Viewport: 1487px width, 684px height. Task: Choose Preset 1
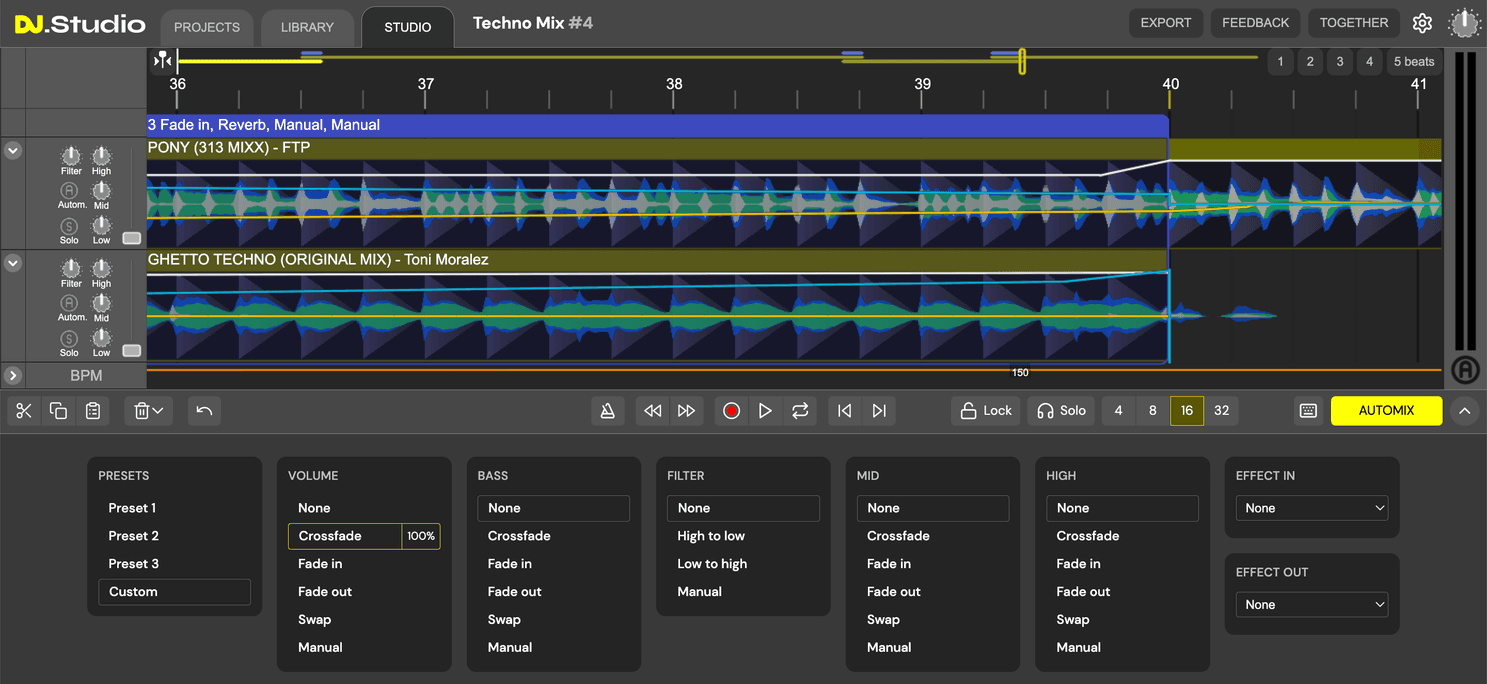[x=133, y=508]
